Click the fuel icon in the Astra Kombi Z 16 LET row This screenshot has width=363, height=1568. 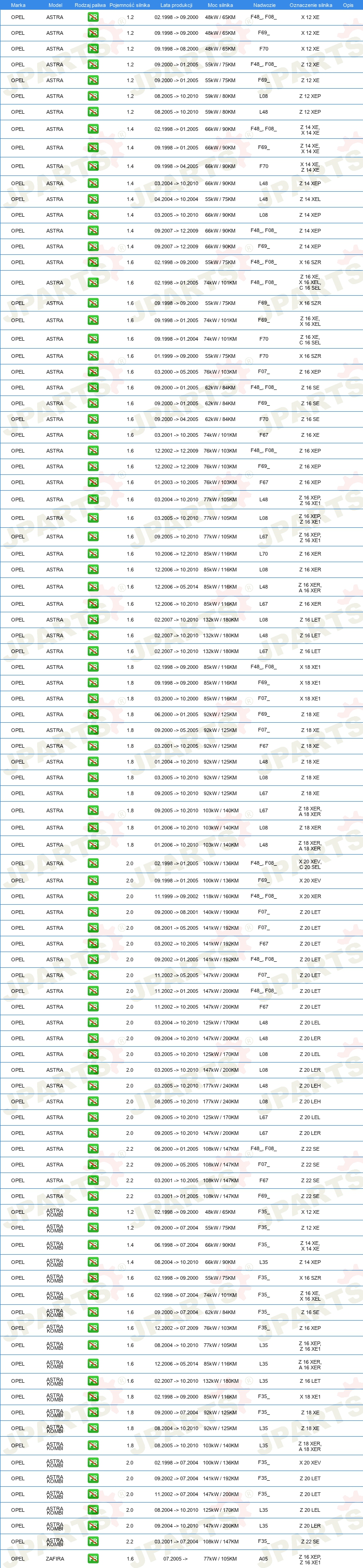pyautogui.click(x=93, y=1380)
